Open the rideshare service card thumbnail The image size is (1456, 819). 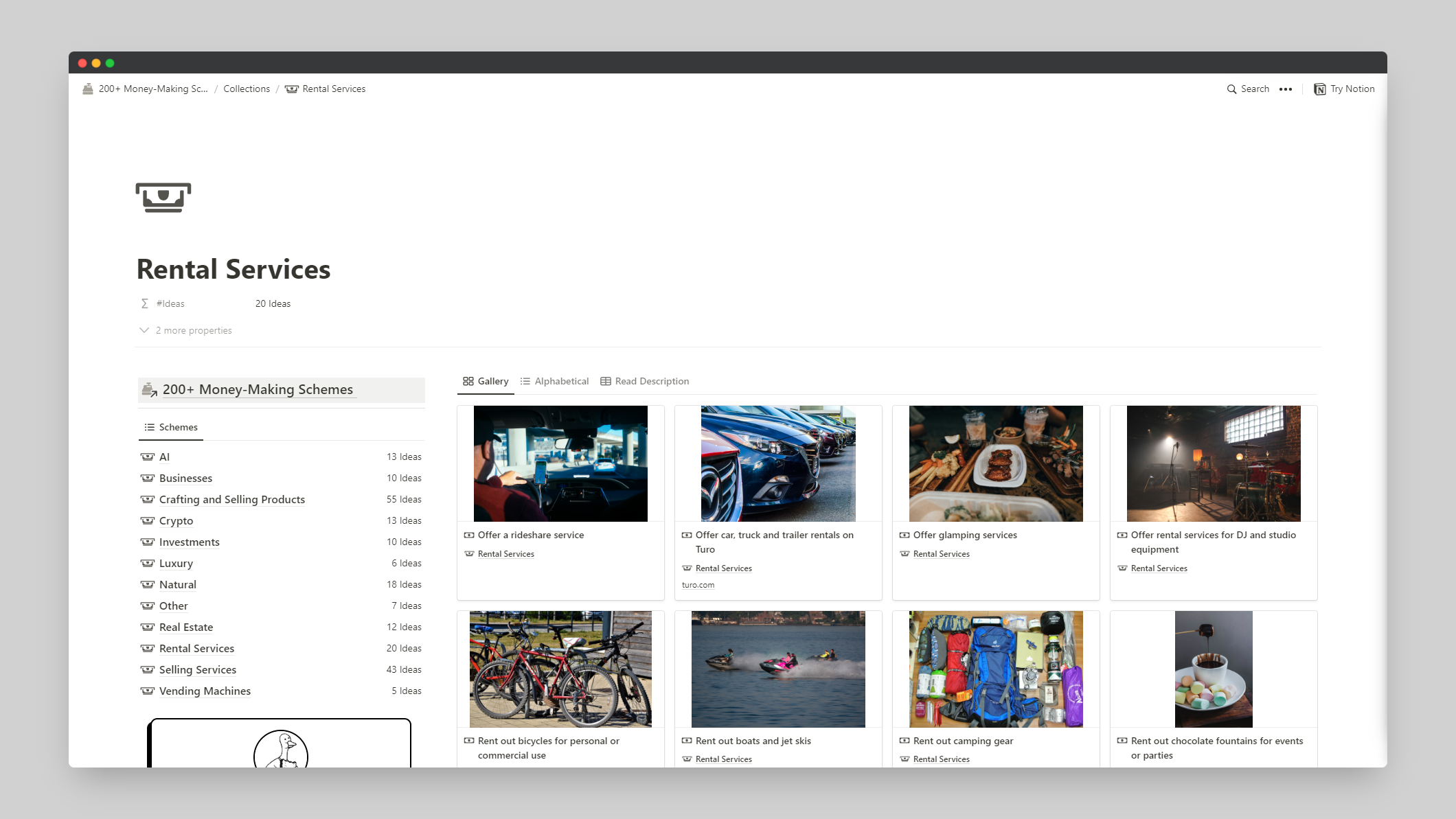pos(560,463)
